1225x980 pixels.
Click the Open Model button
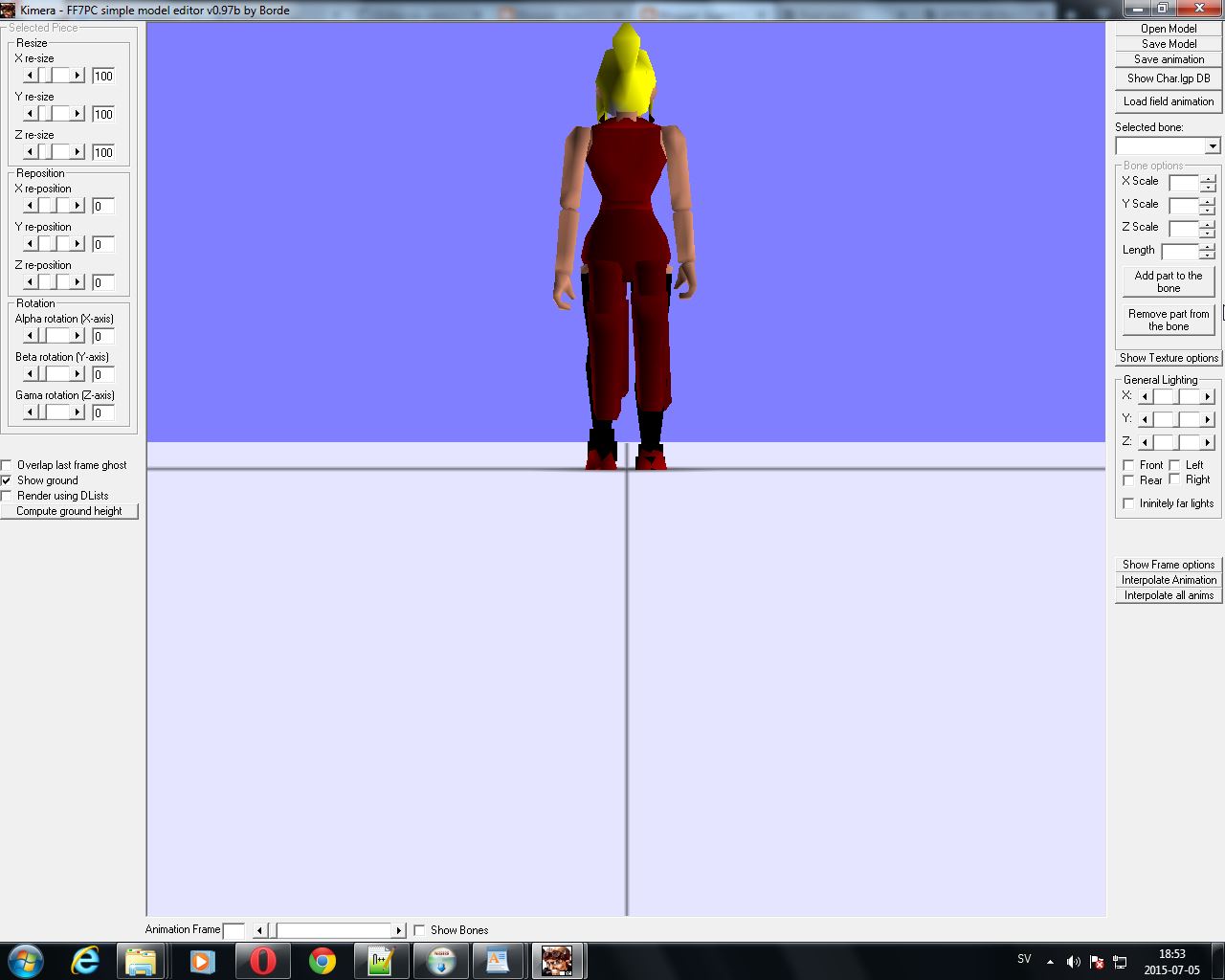click(1169, 29)
